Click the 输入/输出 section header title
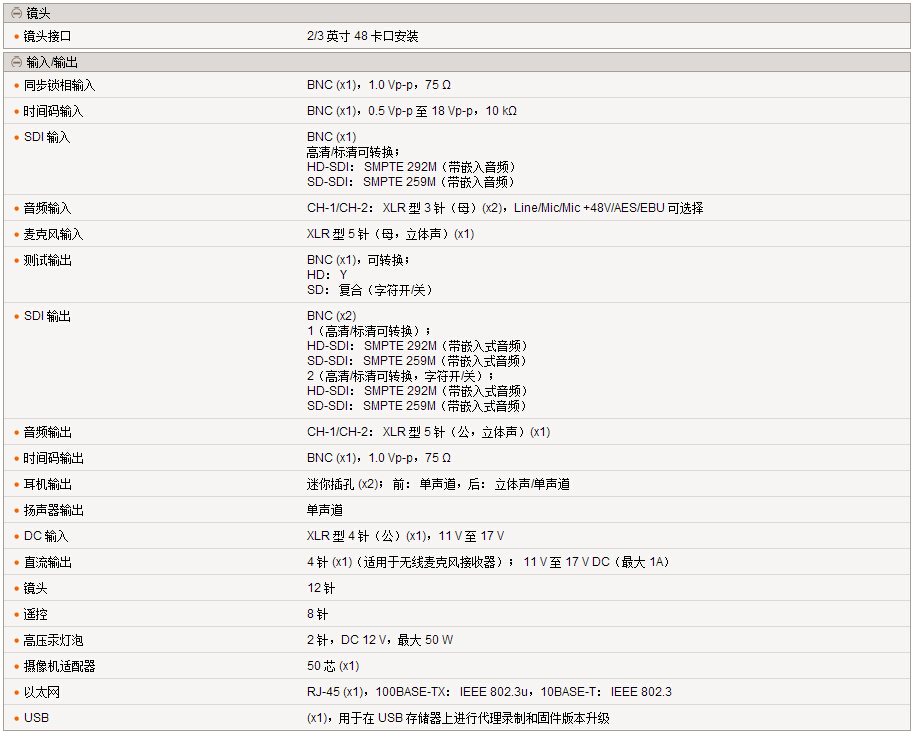 click(x=50, y=62)
